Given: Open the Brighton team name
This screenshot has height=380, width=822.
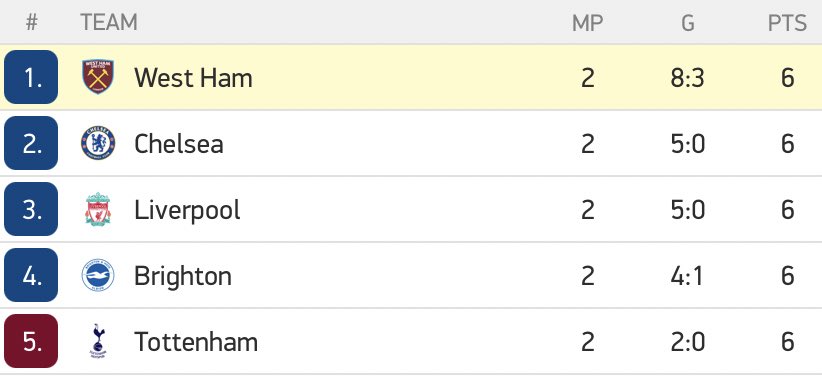Looking at the screenshot, I should coord(183,276).
